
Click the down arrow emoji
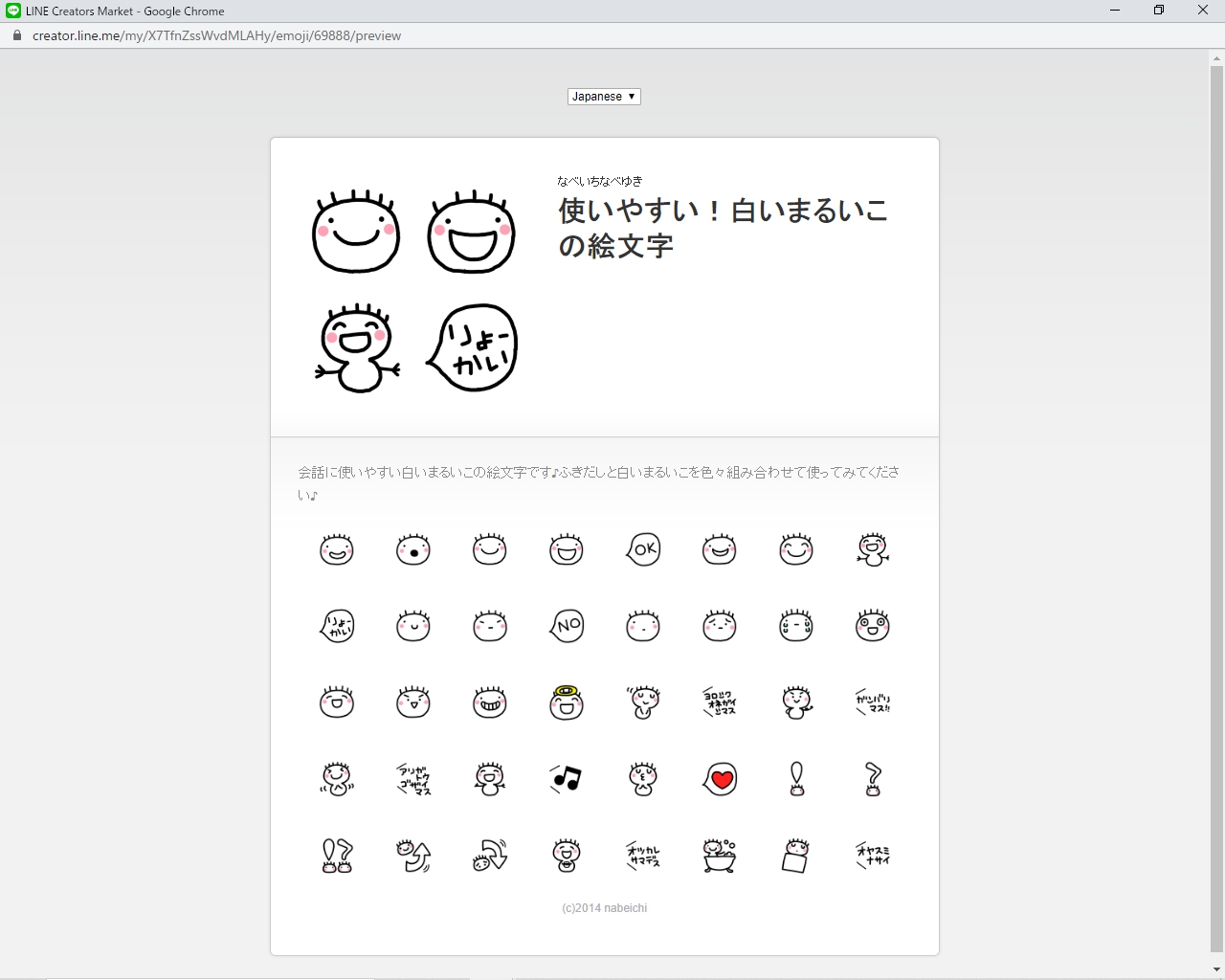(x=490, y=856)
